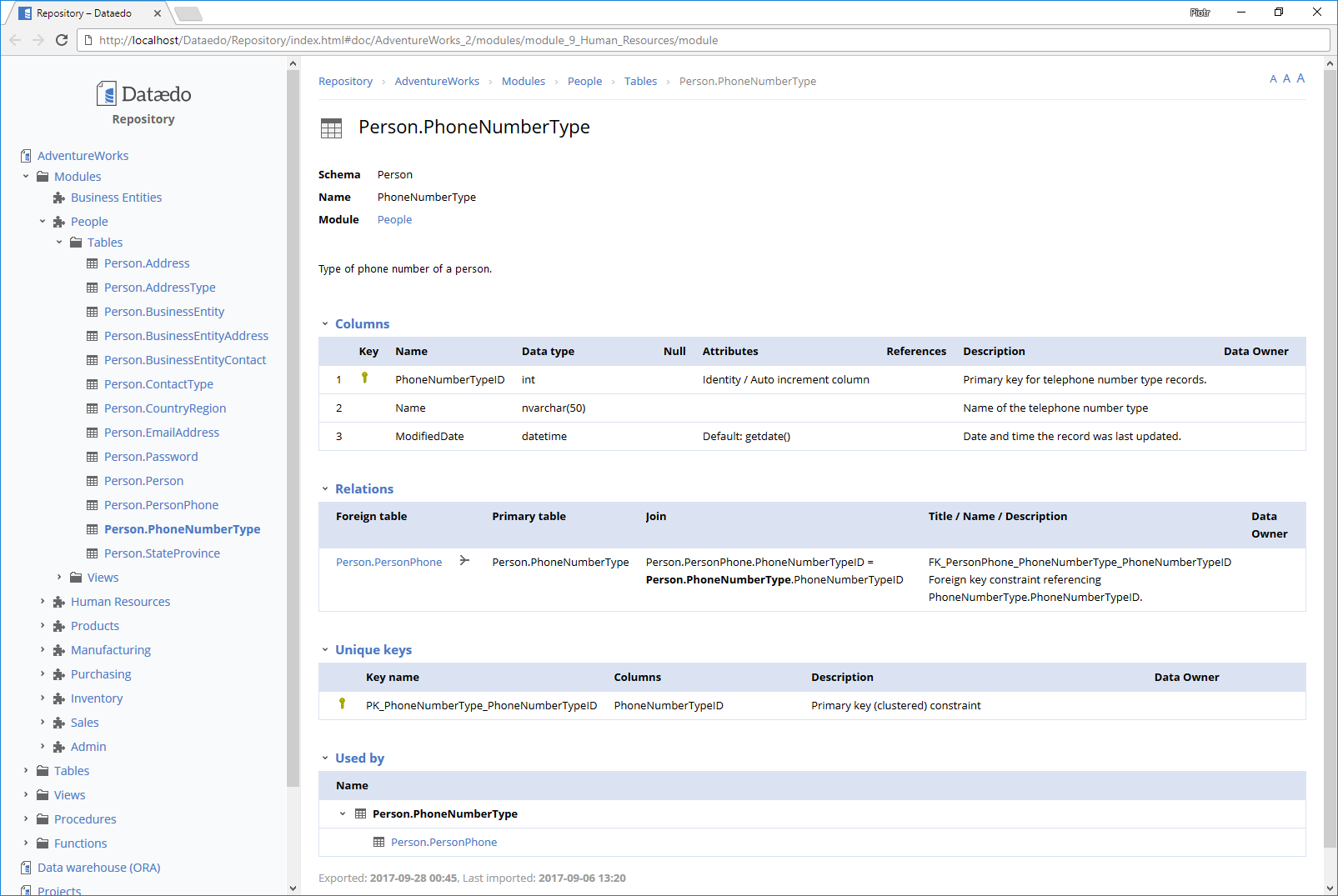Click the table icon next to Person.Address
The height and width of the screenshot is (896, 1338).
(93, 263)
